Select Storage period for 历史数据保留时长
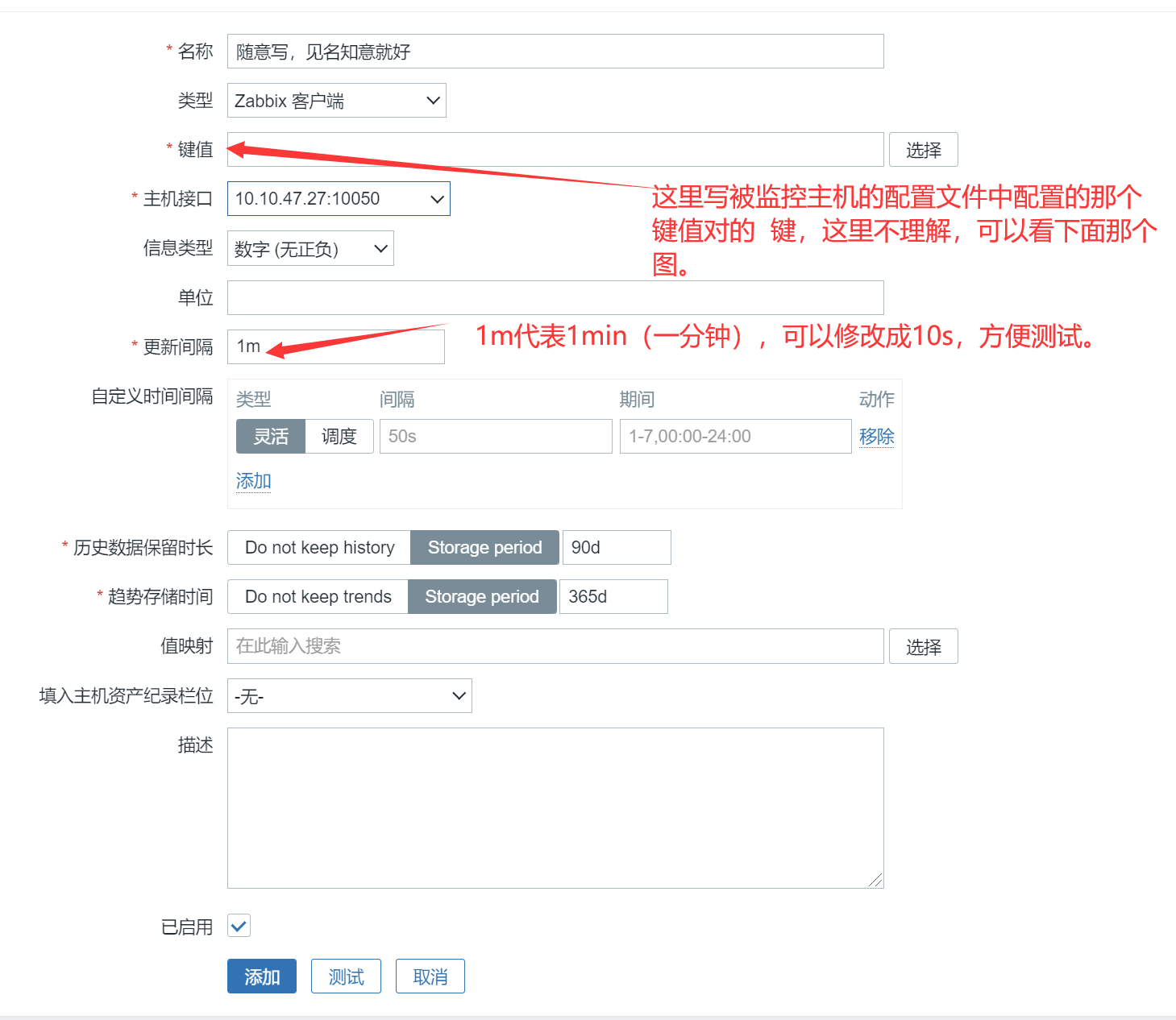Viewport: 1176px width, 1020px height. coord(484,547)
